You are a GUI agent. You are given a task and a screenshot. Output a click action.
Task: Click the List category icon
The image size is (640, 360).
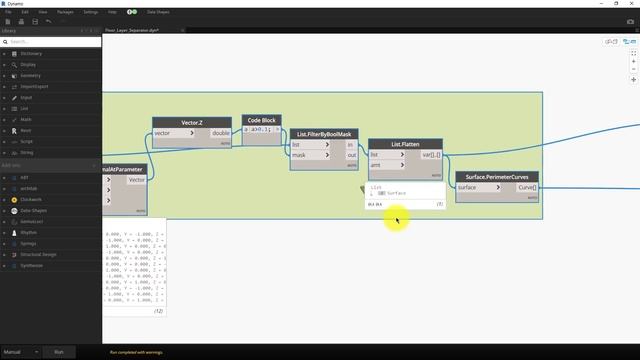[x=14, y=109]
